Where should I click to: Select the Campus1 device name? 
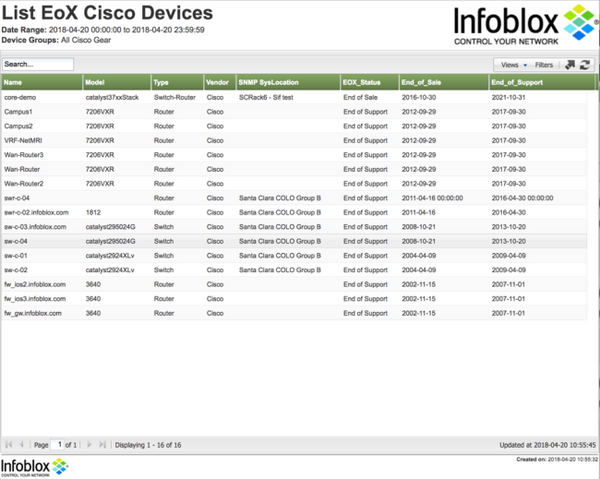pos(18,112)
